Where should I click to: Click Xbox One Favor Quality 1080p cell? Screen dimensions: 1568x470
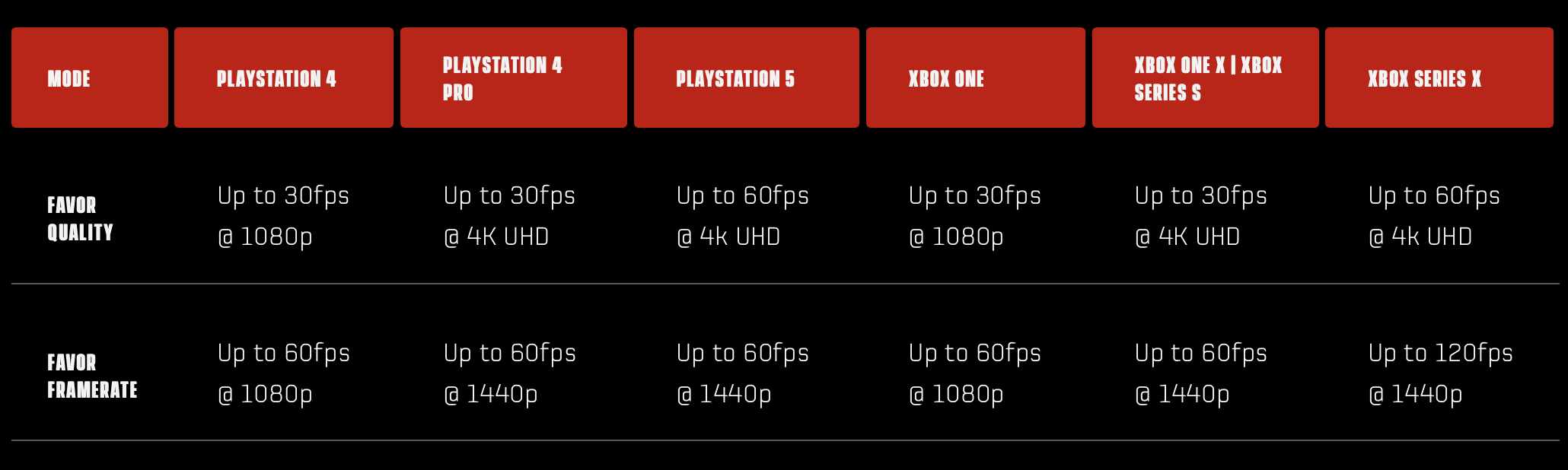pos(975,216)
